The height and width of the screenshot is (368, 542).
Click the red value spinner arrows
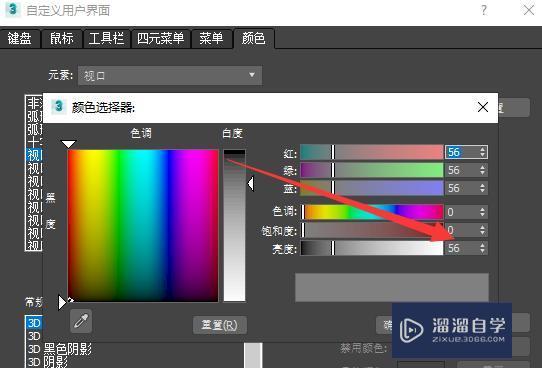click(483, 152)
